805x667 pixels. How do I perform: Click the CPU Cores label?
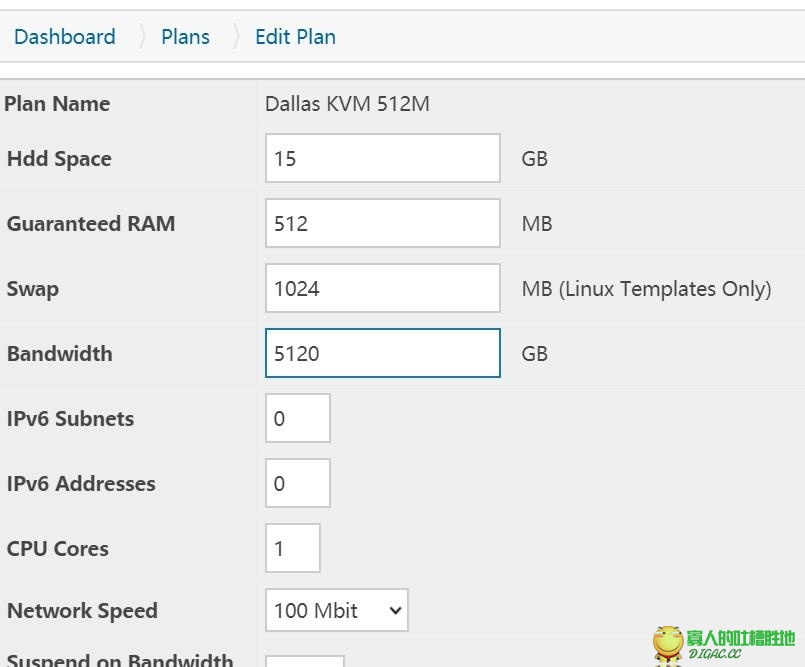pyautogui.click(x=58, y=548)
